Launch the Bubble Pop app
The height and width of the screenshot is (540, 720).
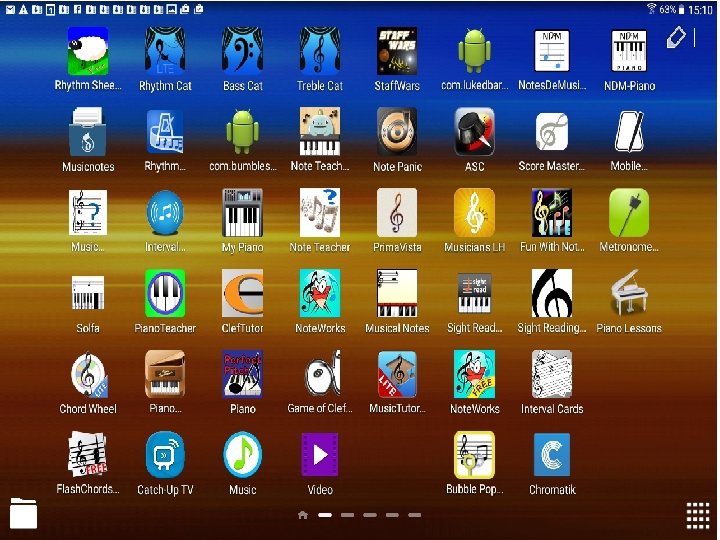474,456
